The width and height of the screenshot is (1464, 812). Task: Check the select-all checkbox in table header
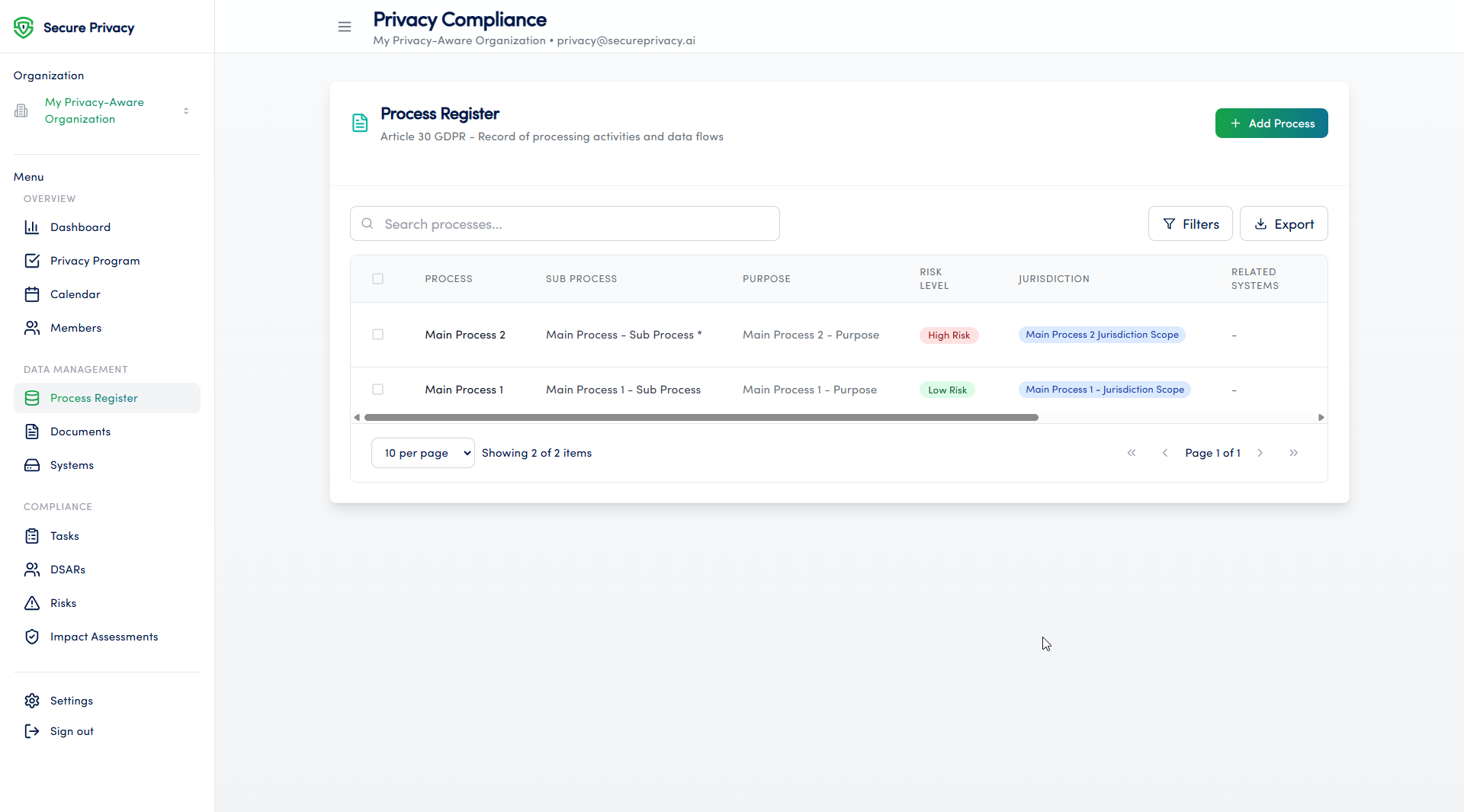click(378, 278)
